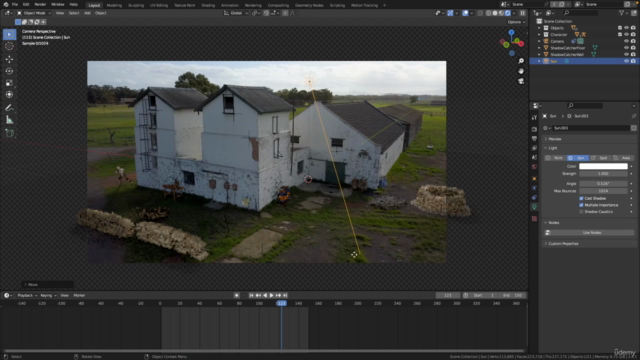Toggle Multiple Importance checkbox
640x360 pixels.
[581, 205]
